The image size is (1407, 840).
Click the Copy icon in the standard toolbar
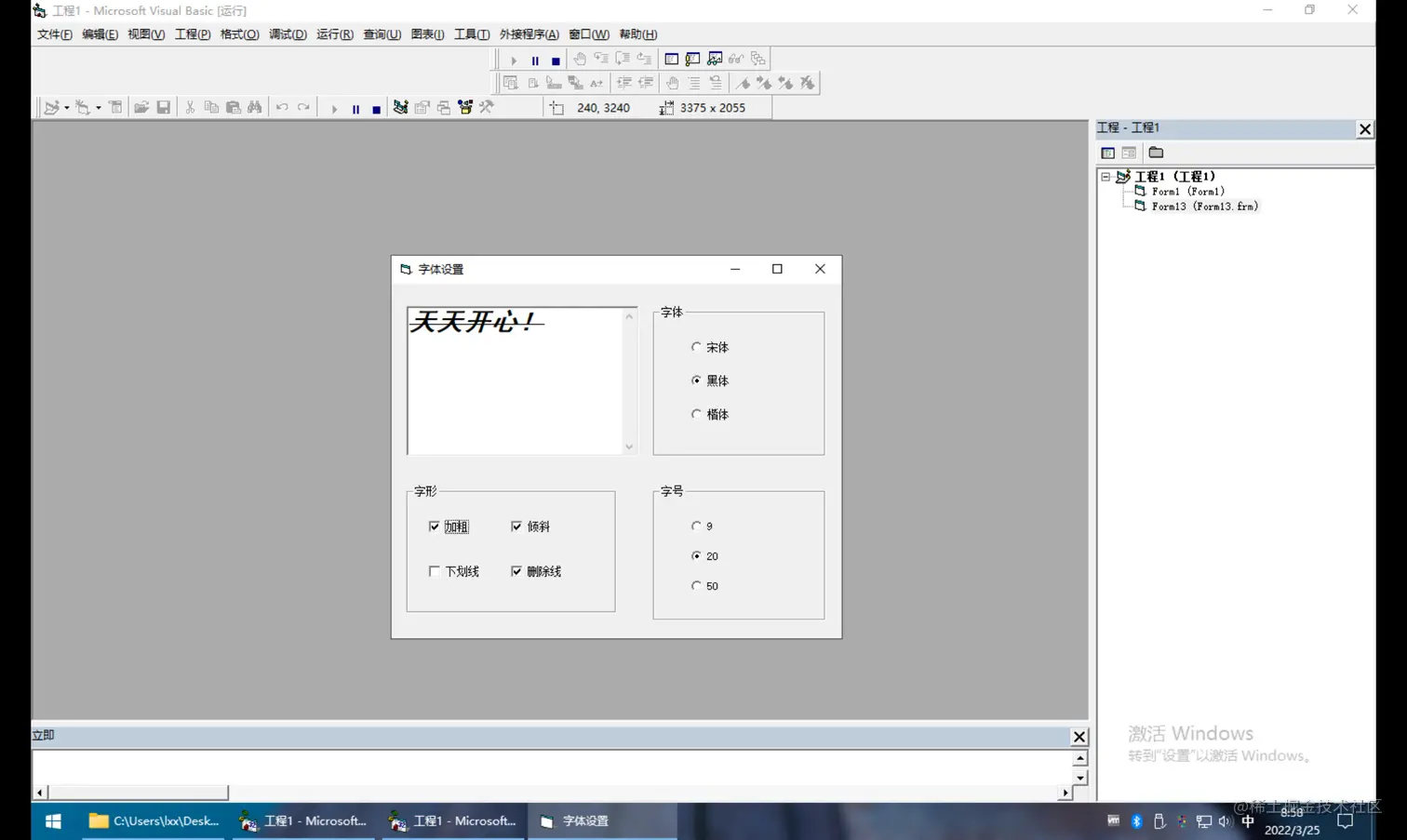pyautogui.click(x=211, y=108)
